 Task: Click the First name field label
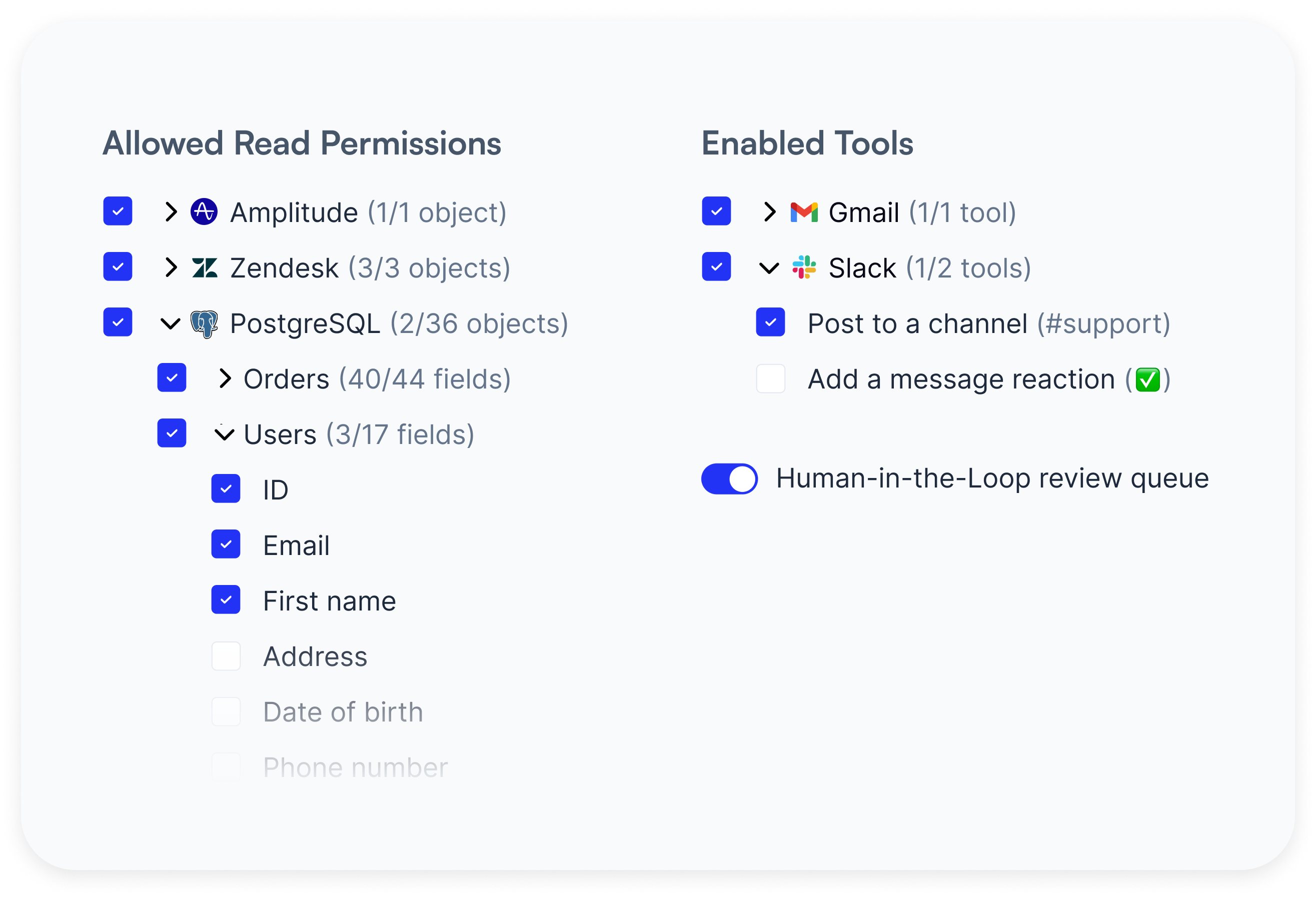tap(330, 600)
